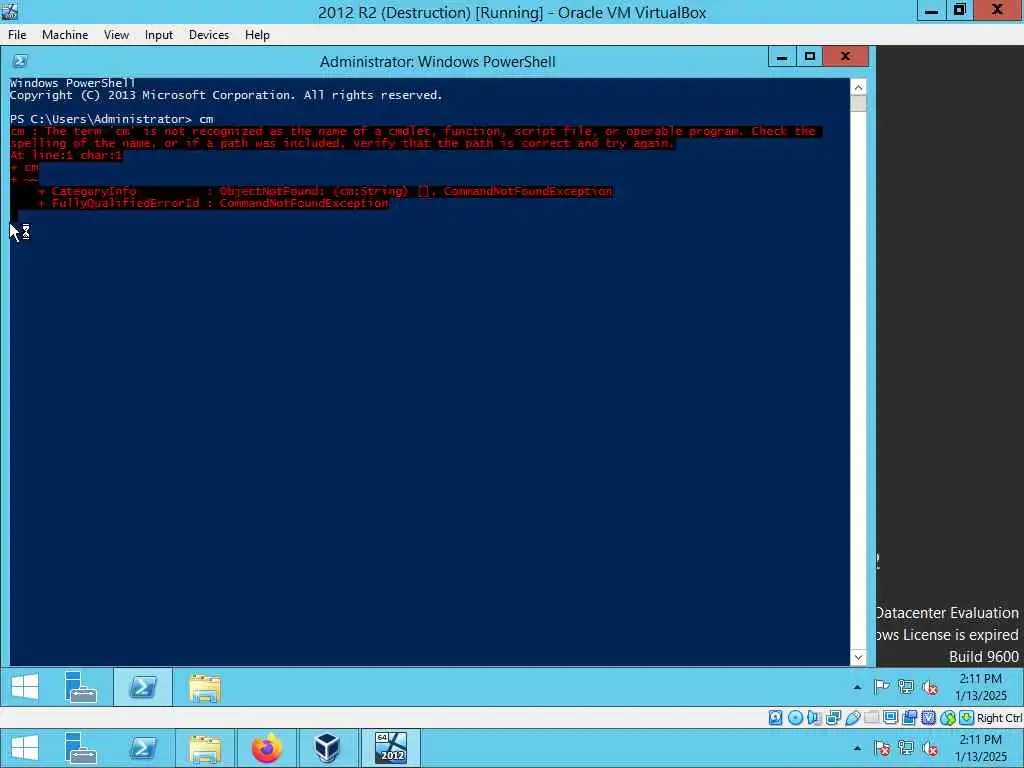Close the Administrator: Windows PowerShell window

click(846, 57)
